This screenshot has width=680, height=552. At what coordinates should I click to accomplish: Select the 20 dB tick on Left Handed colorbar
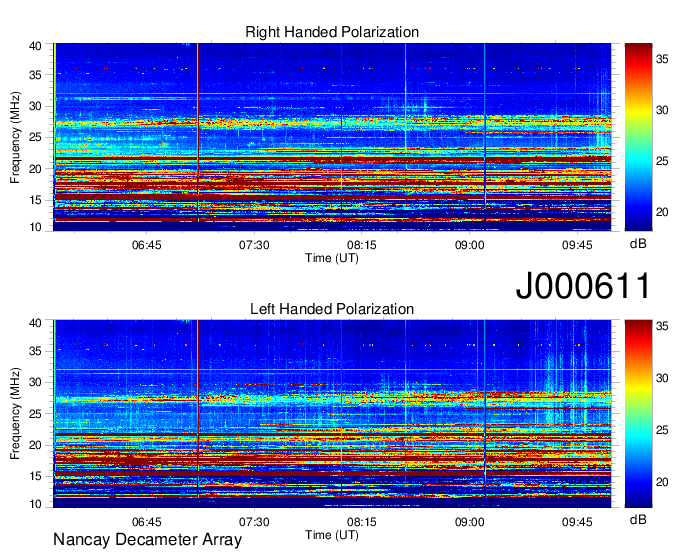[x=662, y=482]
